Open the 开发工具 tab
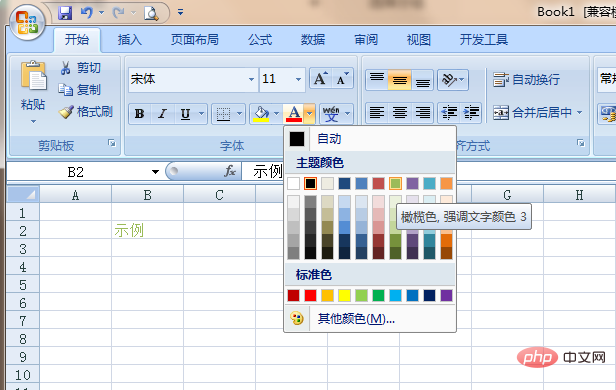 484,40
